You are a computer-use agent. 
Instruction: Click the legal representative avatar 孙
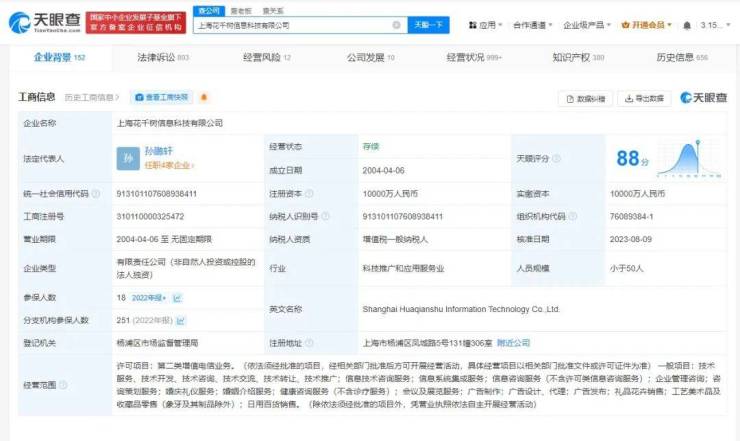pyautogui.click(x=127, y=158)
